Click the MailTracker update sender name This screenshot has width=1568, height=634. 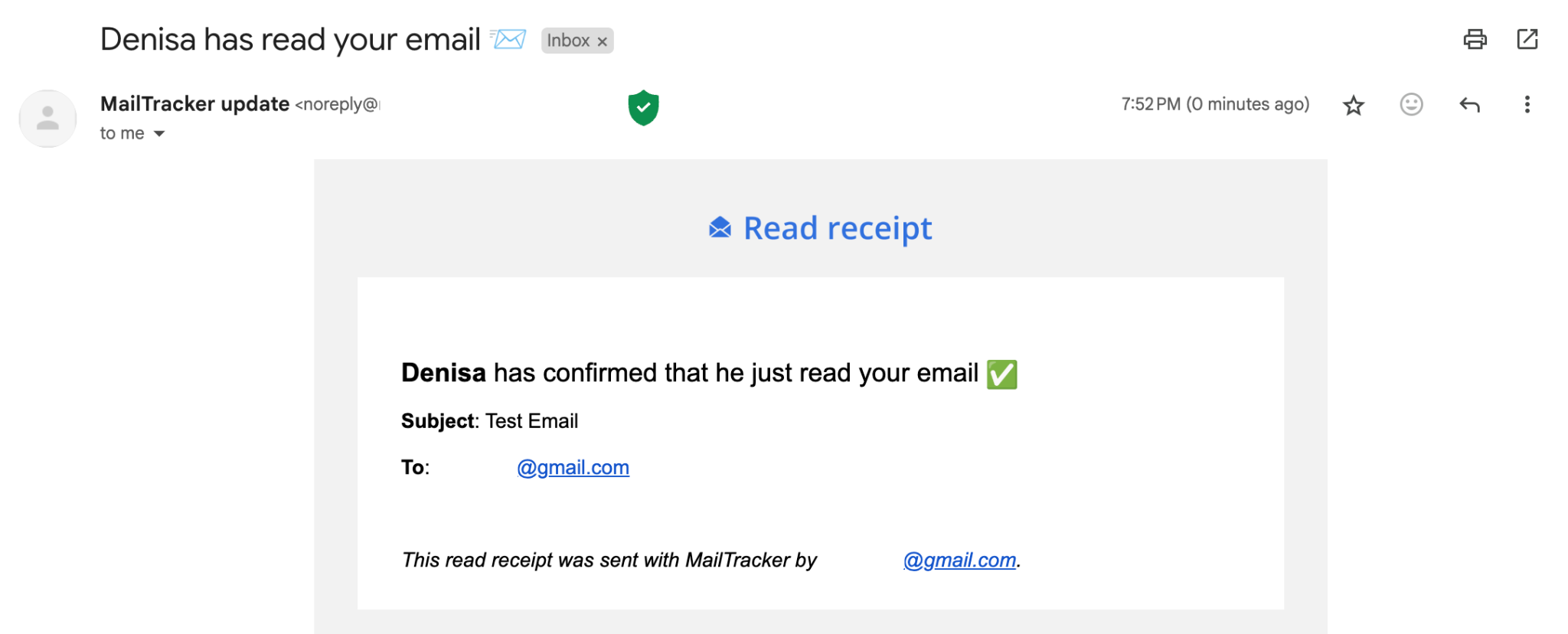[x=194, y=104]
